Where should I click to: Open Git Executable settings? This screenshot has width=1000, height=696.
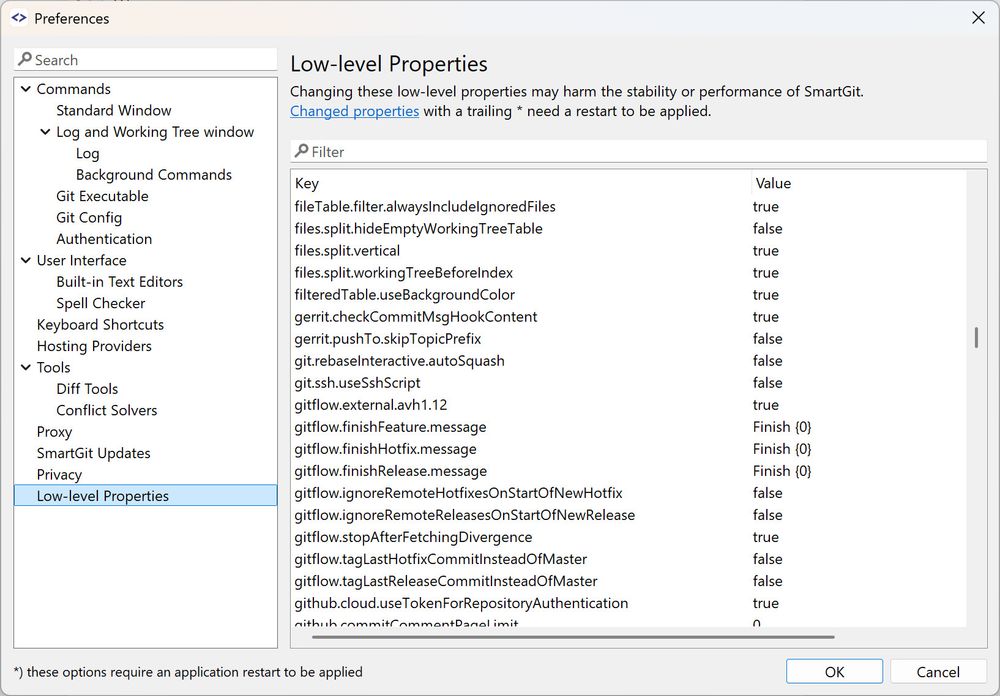(102, 196)
